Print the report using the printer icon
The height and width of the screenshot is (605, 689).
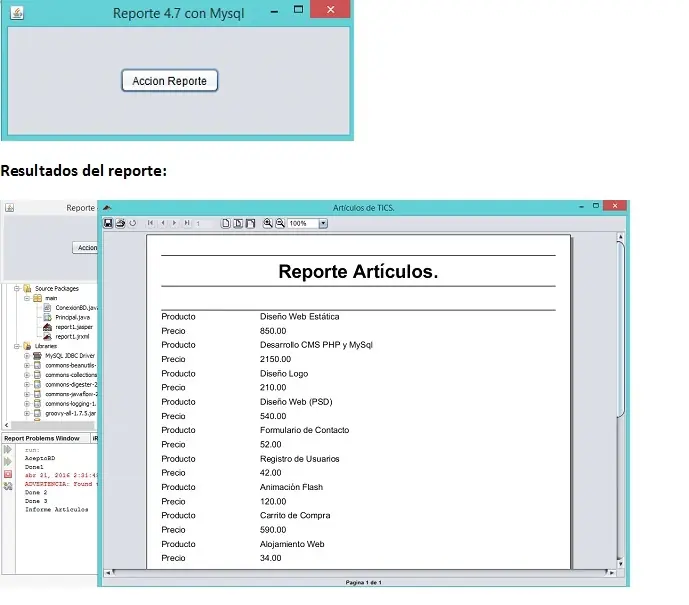pyautogui.click(x=120, y=223)
